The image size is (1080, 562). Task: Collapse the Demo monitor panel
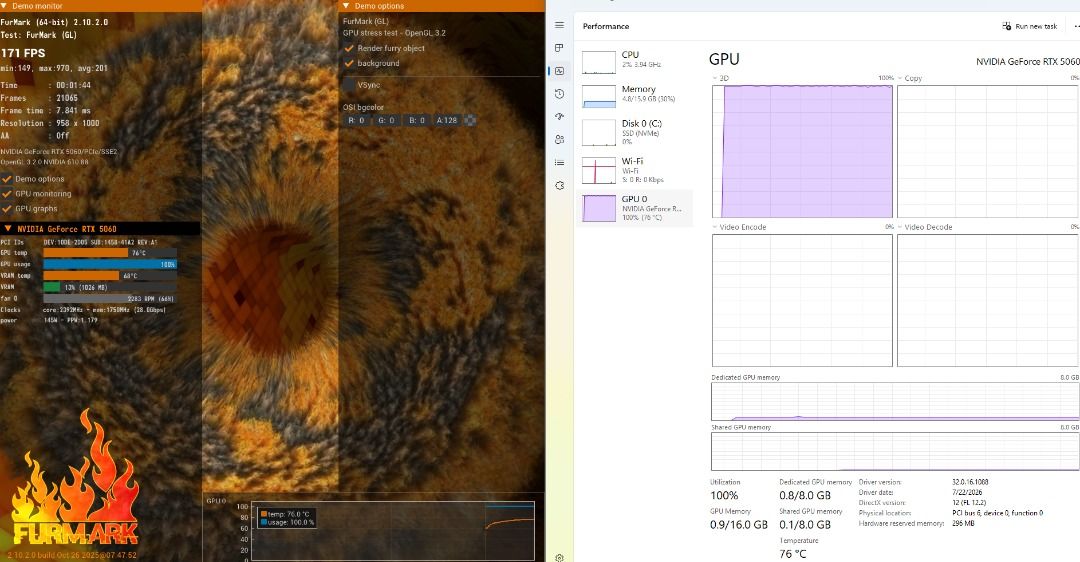pyautogui.click(x=5, y=6)
